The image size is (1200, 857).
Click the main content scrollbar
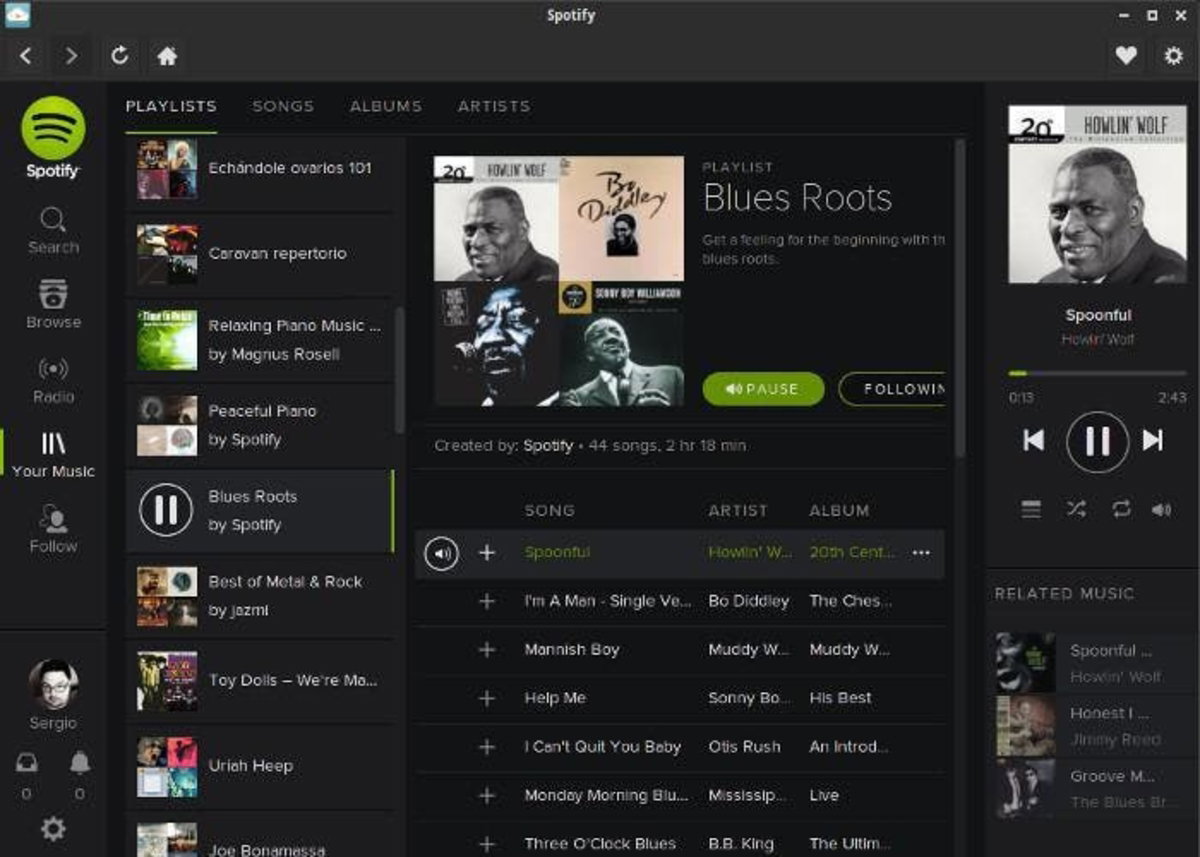coord(961,298)
